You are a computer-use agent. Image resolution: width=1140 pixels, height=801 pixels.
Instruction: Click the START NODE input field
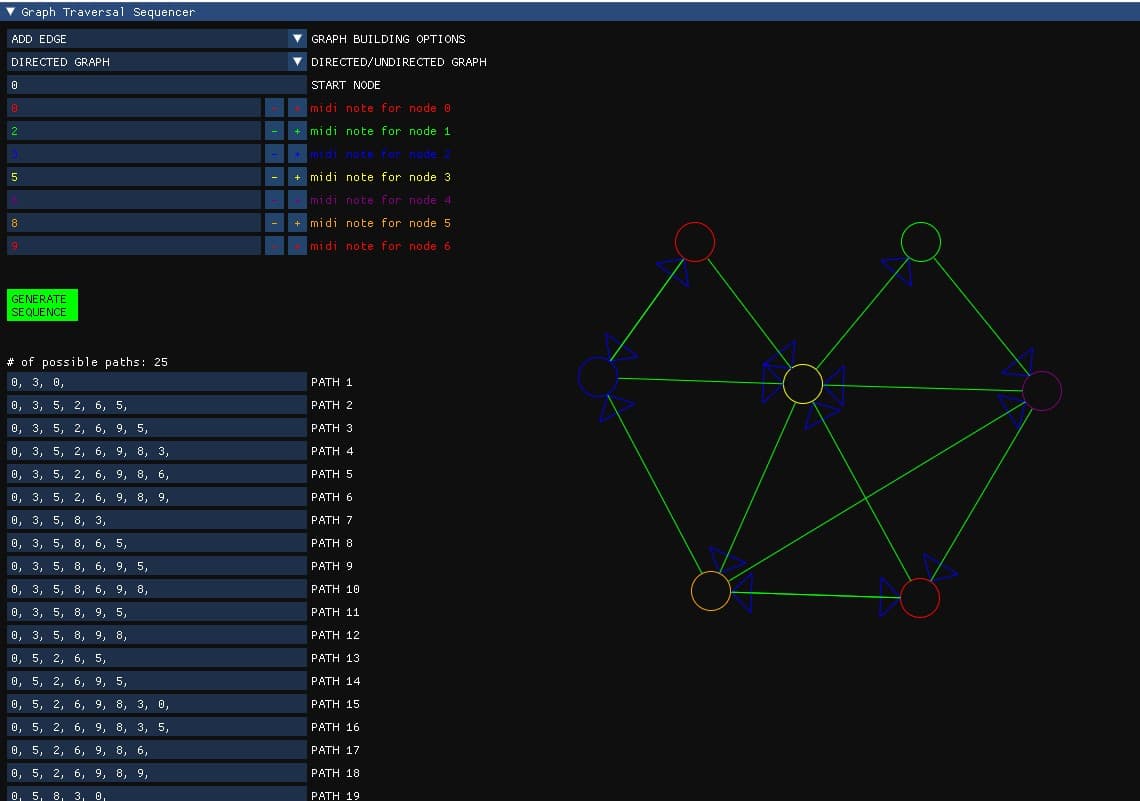[x=155, y=84]
